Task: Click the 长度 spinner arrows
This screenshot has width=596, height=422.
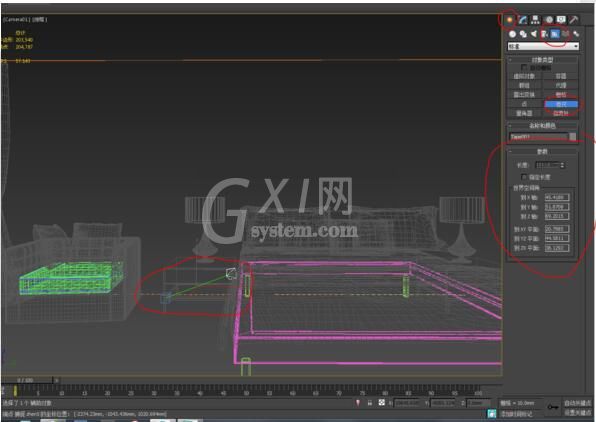Action: click(x=563, y=165)
